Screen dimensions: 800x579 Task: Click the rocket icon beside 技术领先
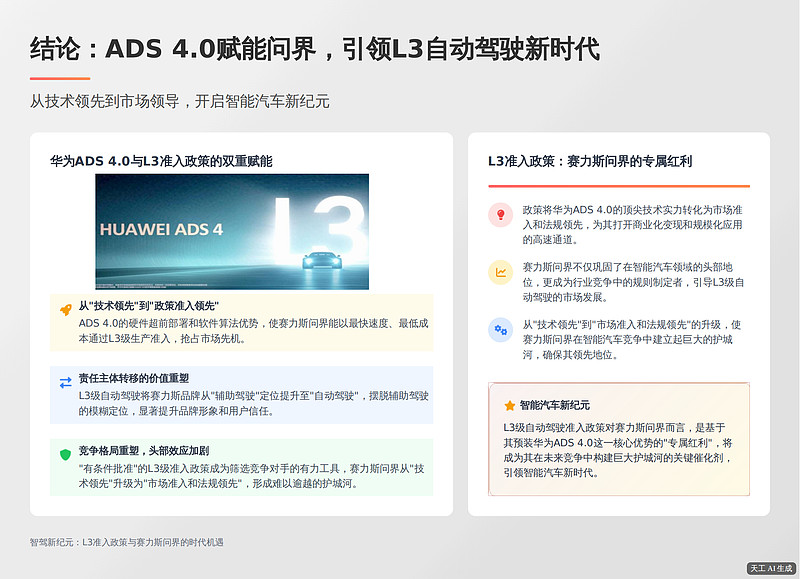point(66,309)
